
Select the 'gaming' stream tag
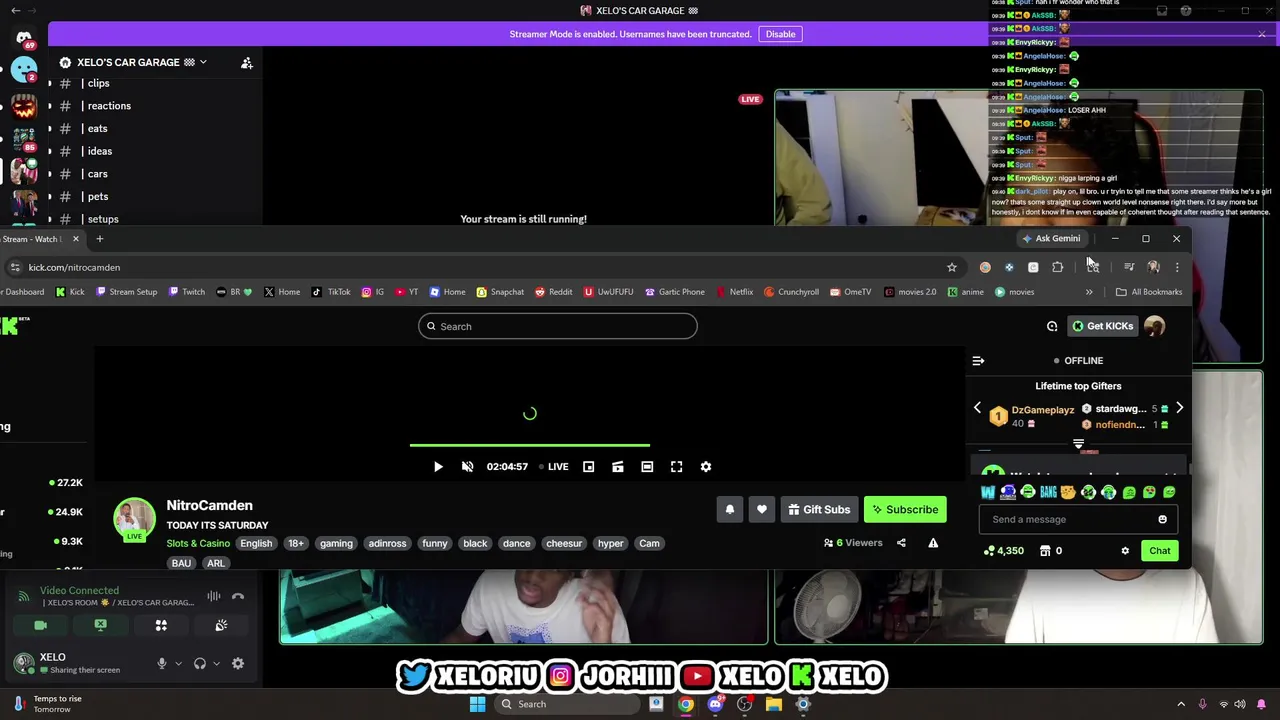click(x=336, y=543)
